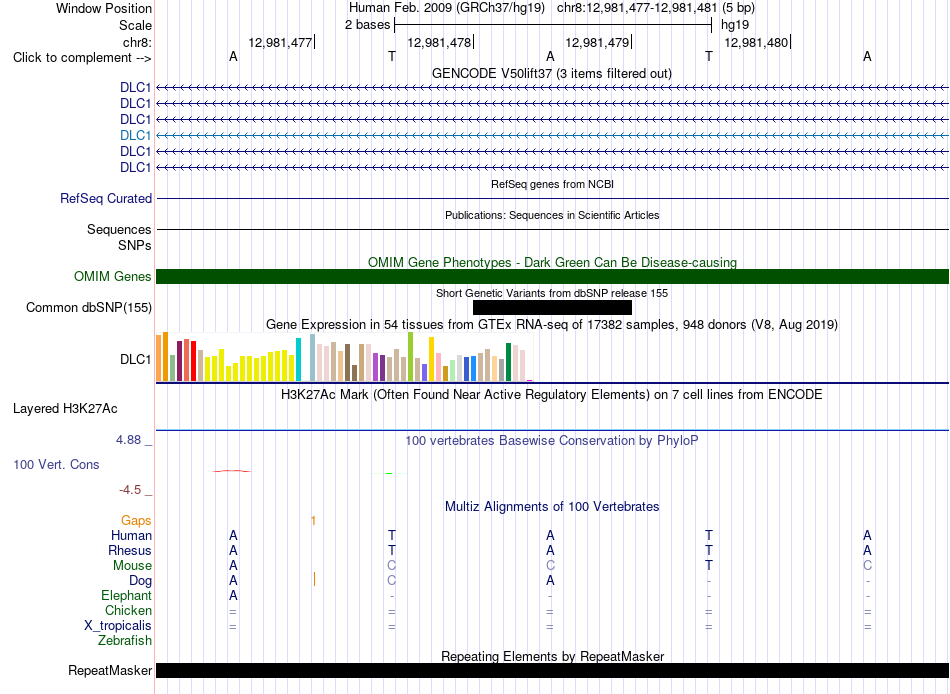Open the RefSeq Curated track label

coord(106,198)
